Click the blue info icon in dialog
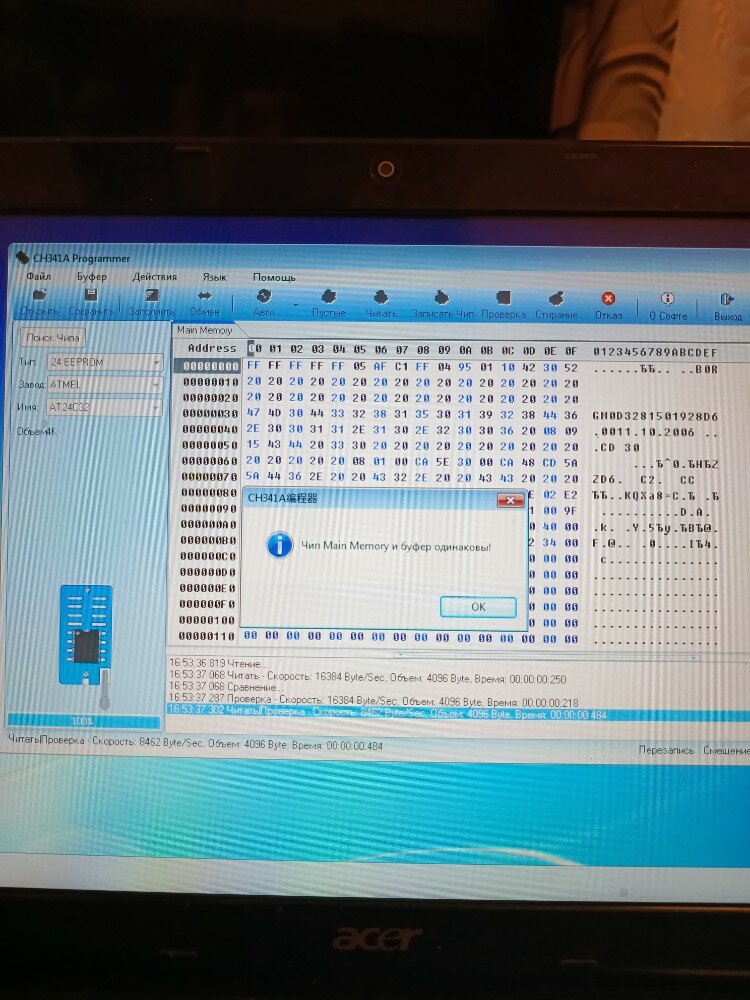Image resolution: width=750 pixels, height=1000 pixels. (279, 546)
